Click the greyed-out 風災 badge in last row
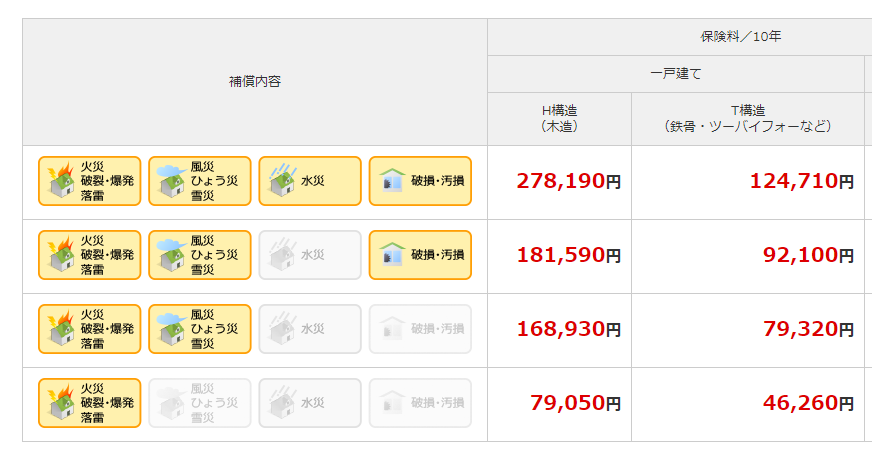The image size is (872, 450). 200,403
